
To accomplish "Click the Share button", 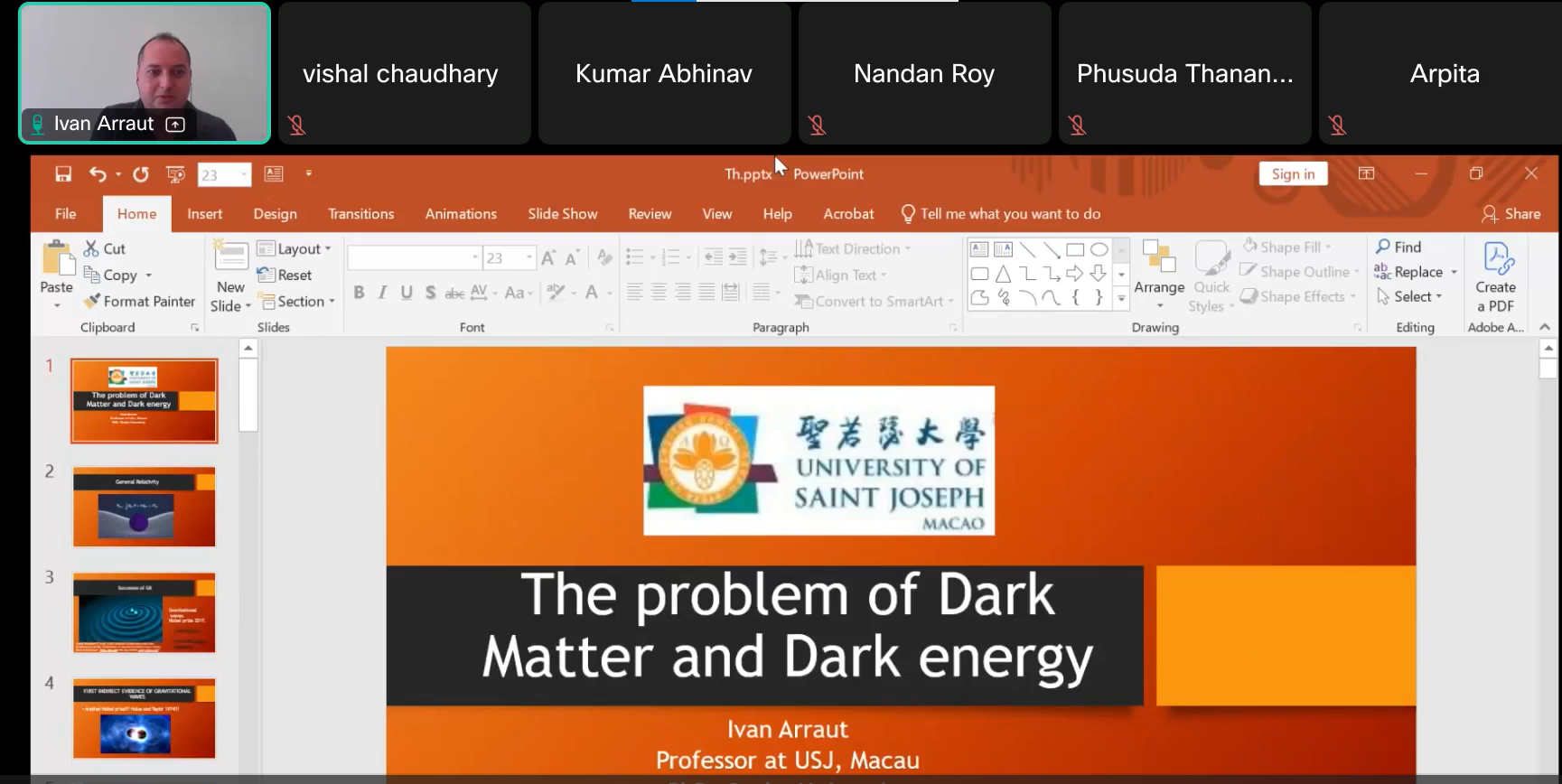I will (x=1511, y=214).
